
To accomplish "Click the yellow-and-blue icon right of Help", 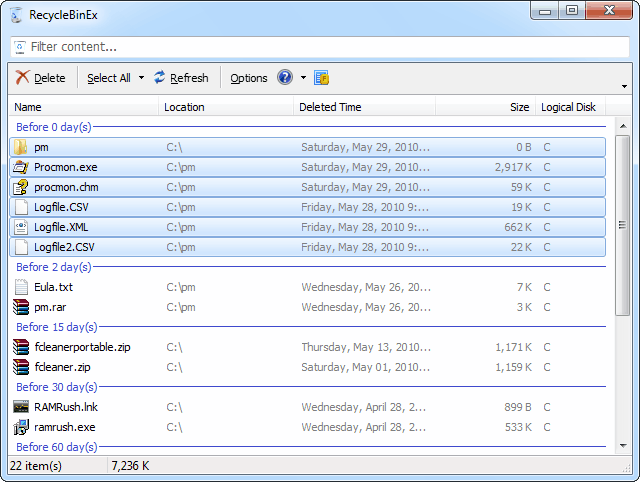I will 322,78.
